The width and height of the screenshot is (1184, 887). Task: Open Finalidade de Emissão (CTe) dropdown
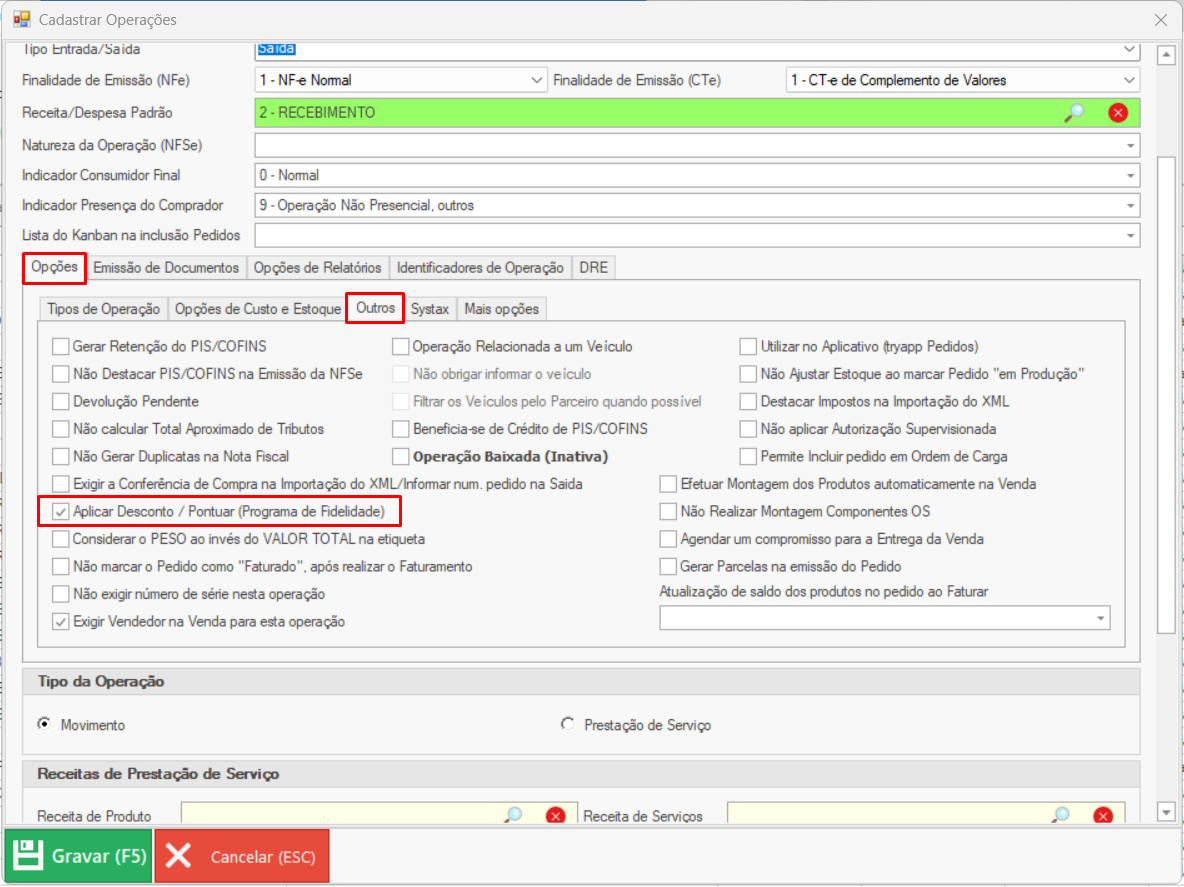point(1129,80)
